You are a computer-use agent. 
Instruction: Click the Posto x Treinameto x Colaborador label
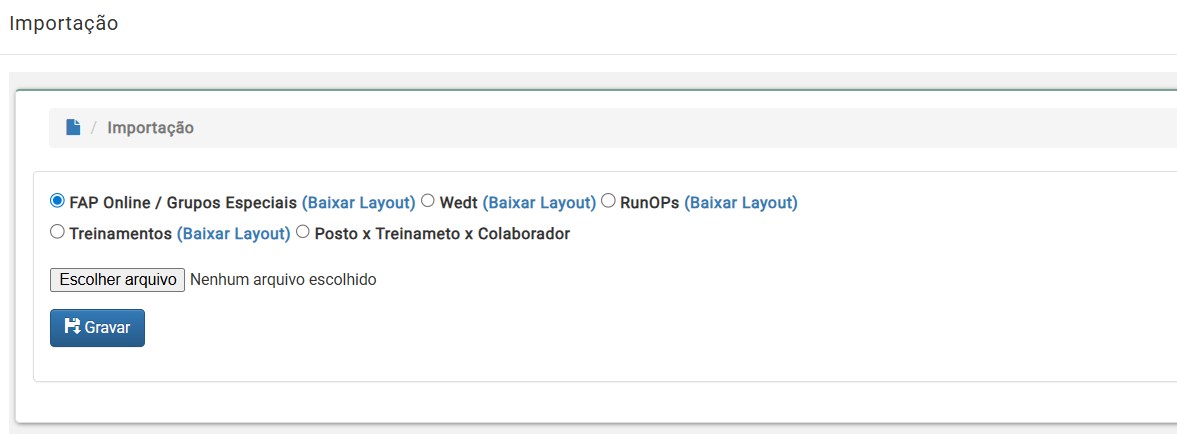coord(442,234)
